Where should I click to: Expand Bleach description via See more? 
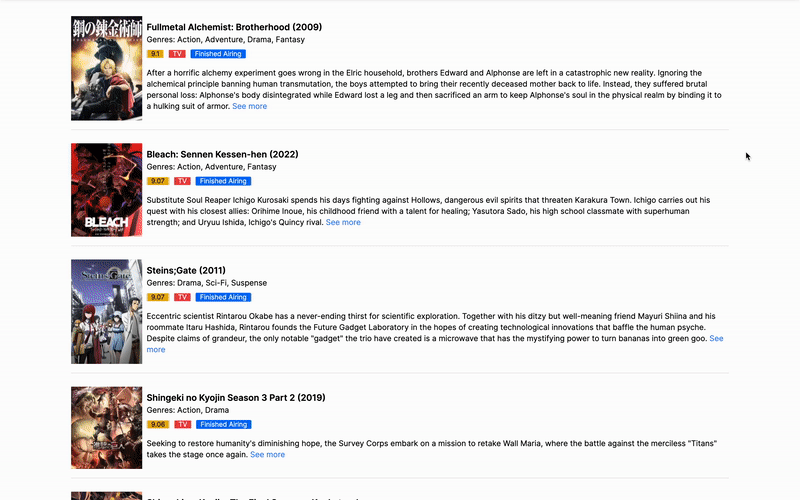(x=343, y=222)
